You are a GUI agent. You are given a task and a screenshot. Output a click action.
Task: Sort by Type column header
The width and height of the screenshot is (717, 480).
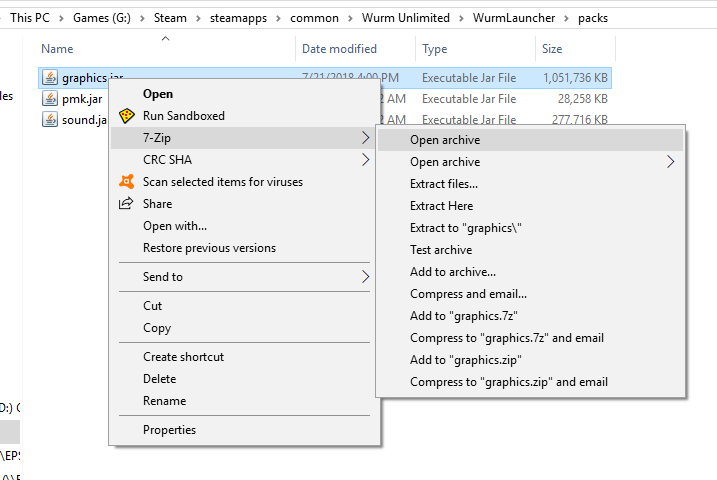coord(434,49)
